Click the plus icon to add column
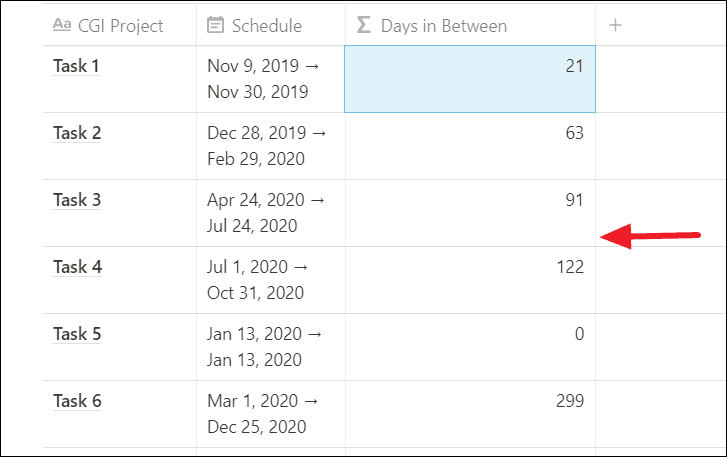The height and width of the screenshot is (457, 727). (616, 25)
